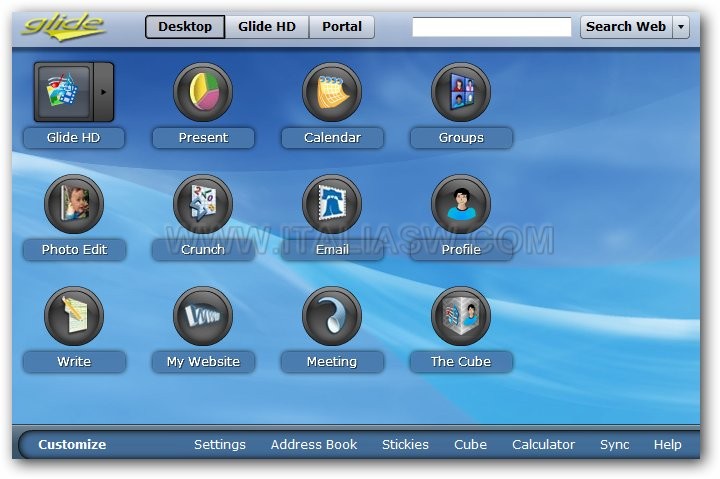Image resolution: width=720 pixels, height=479 pixels.
Task: Click Sync in the bottom bar
Action: click(614, 445)
